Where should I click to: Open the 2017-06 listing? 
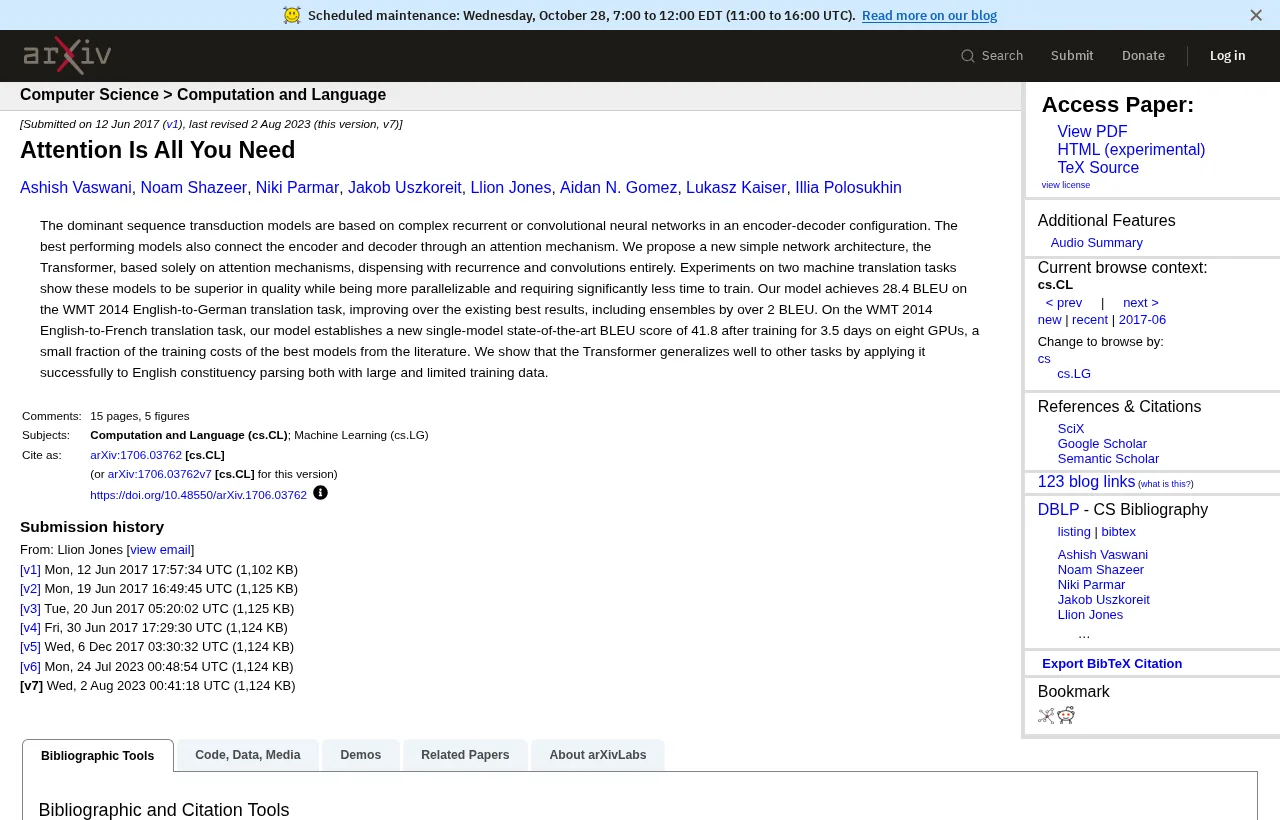[1142, 320]
